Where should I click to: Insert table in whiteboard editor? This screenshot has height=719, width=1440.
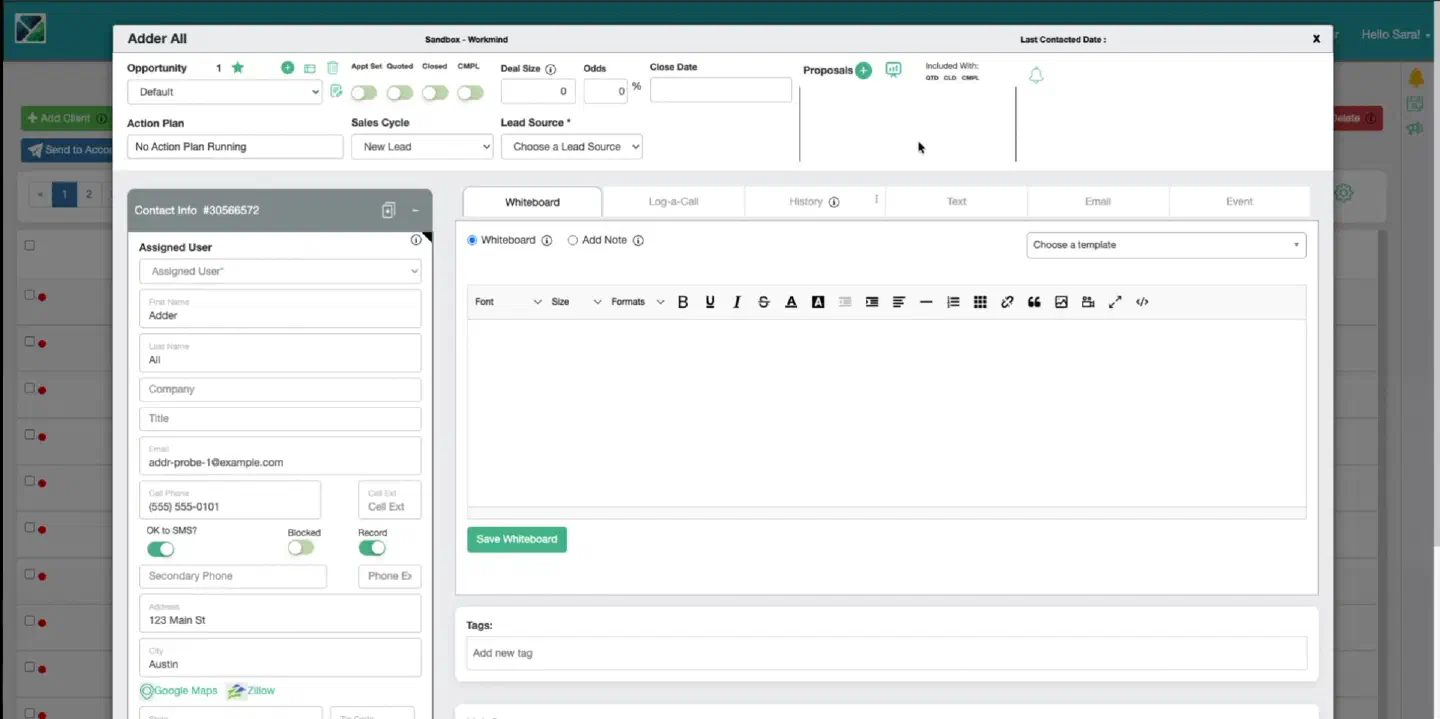(980, 302)
